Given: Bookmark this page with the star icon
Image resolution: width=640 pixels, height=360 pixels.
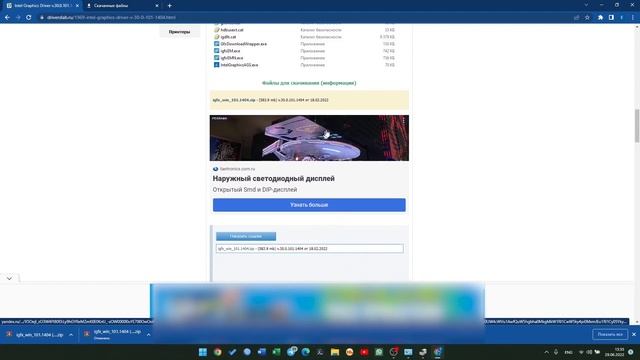Looking at the screenshot, I should click(x=587, y=18).
